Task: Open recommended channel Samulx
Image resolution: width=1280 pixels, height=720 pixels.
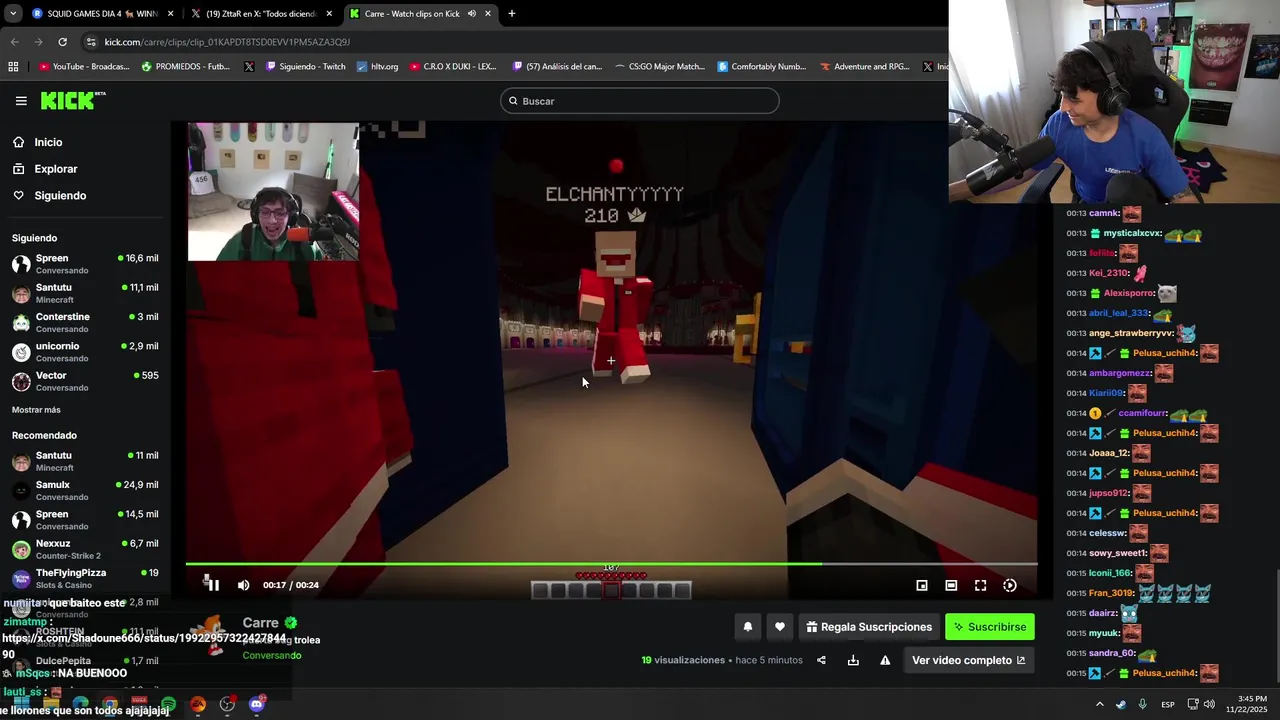Action: click(85, 490)
